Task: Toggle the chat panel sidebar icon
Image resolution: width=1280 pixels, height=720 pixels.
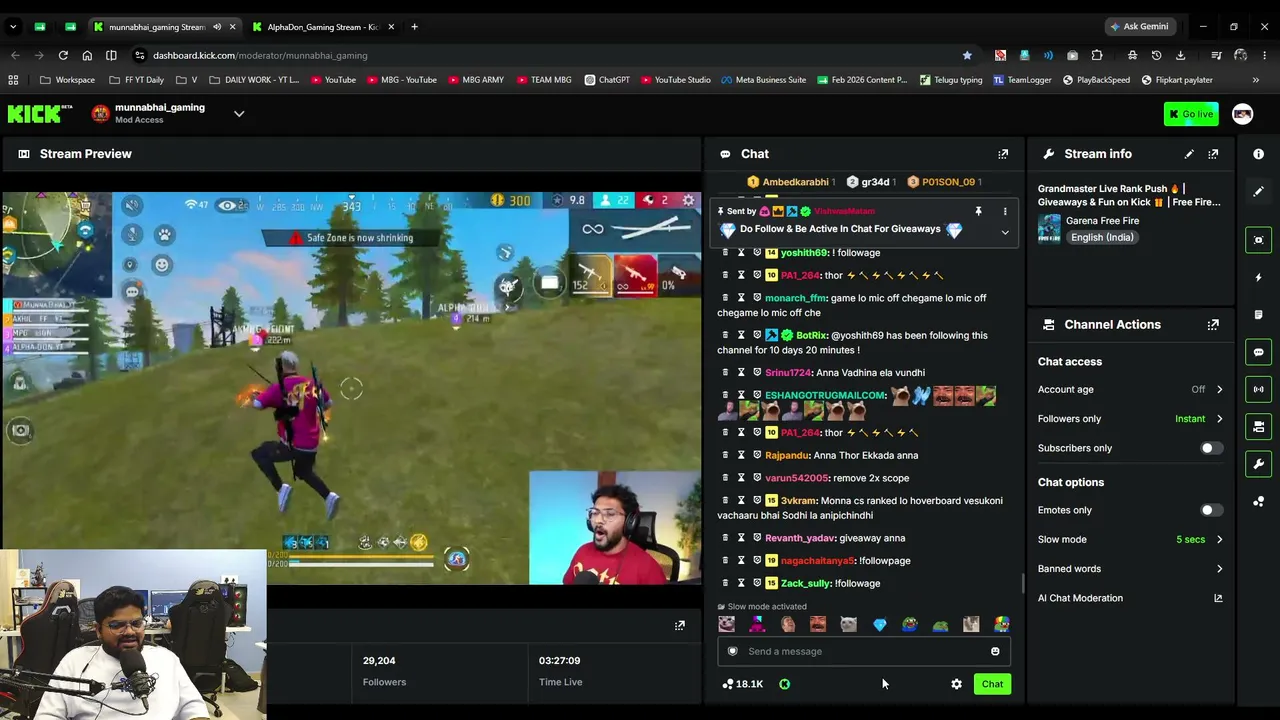Action: click(x=1258, y=352)
